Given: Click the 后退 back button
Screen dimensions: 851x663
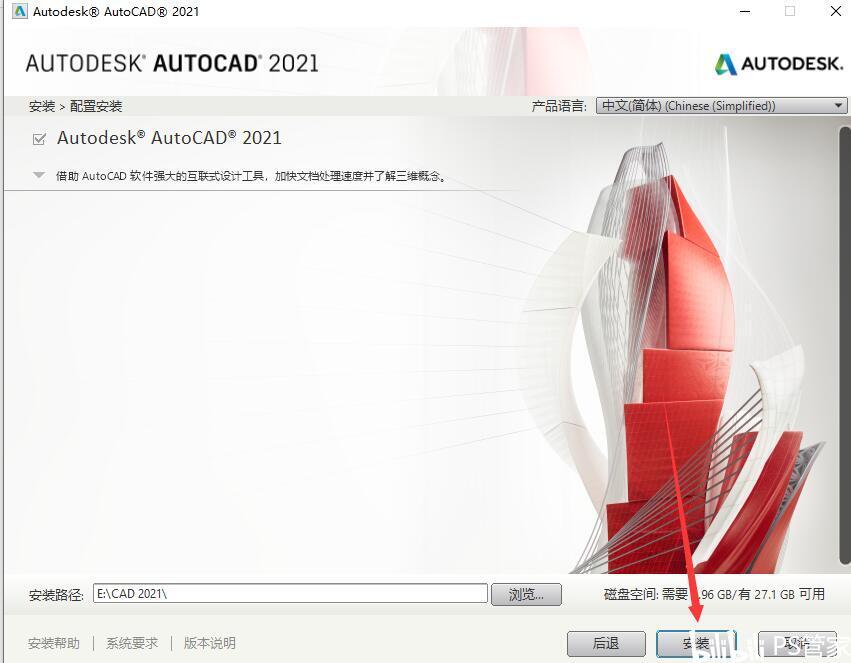Looking at the screenshot, I should (x=606, y=643).
